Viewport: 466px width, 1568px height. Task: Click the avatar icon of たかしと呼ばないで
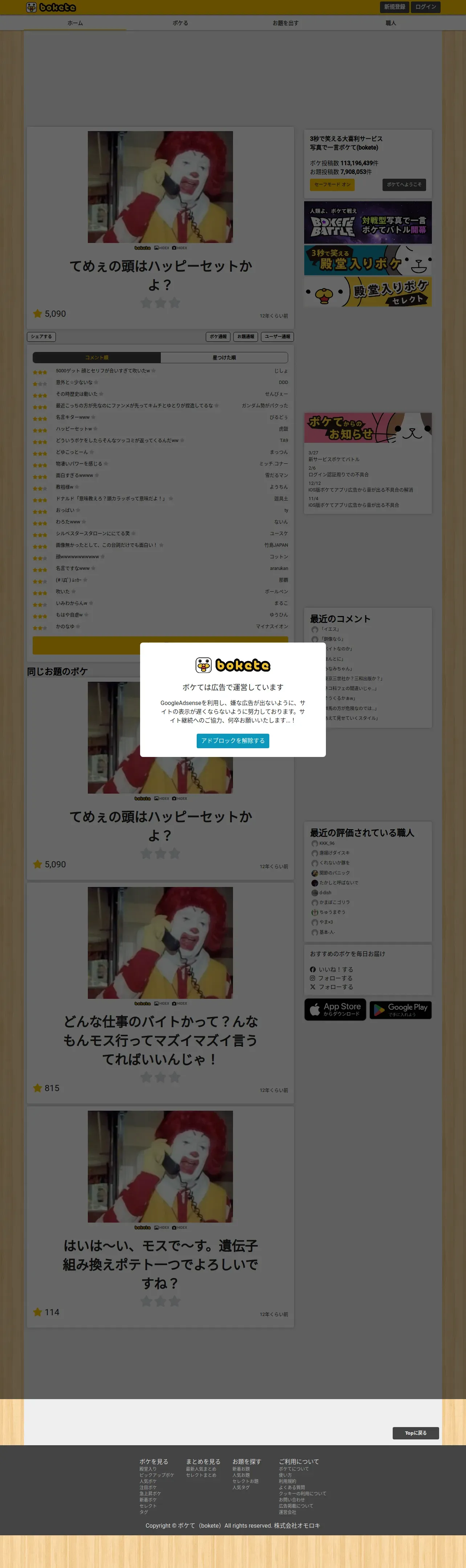coord(315,883)
